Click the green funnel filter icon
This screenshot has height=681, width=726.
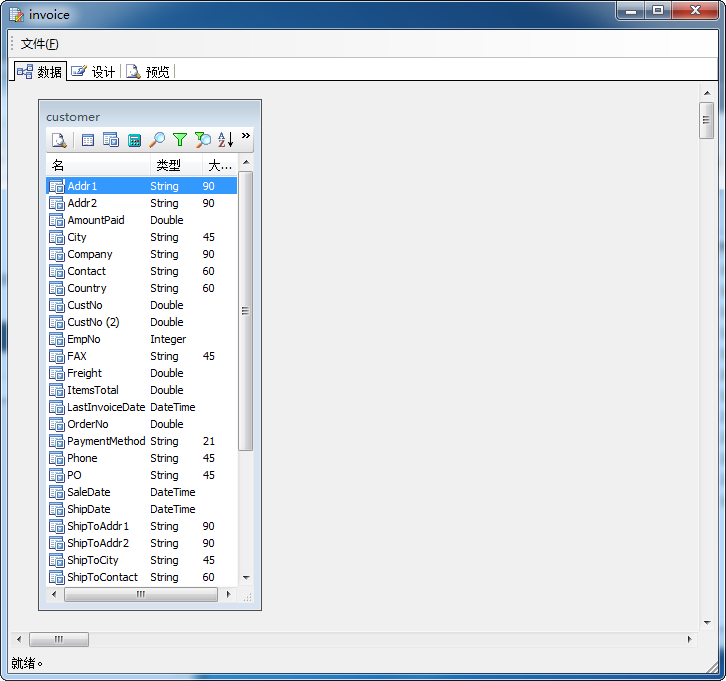point(180,140)
